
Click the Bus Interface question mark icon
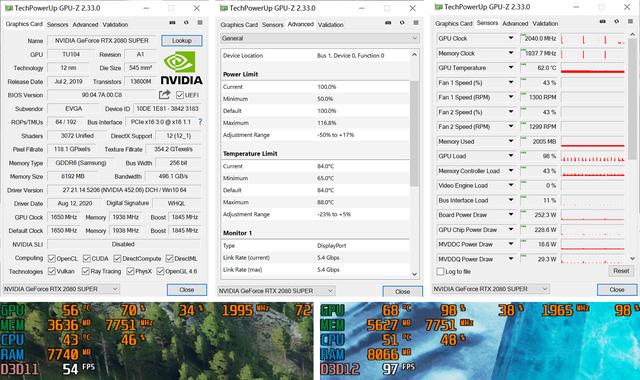coord(200,122)
